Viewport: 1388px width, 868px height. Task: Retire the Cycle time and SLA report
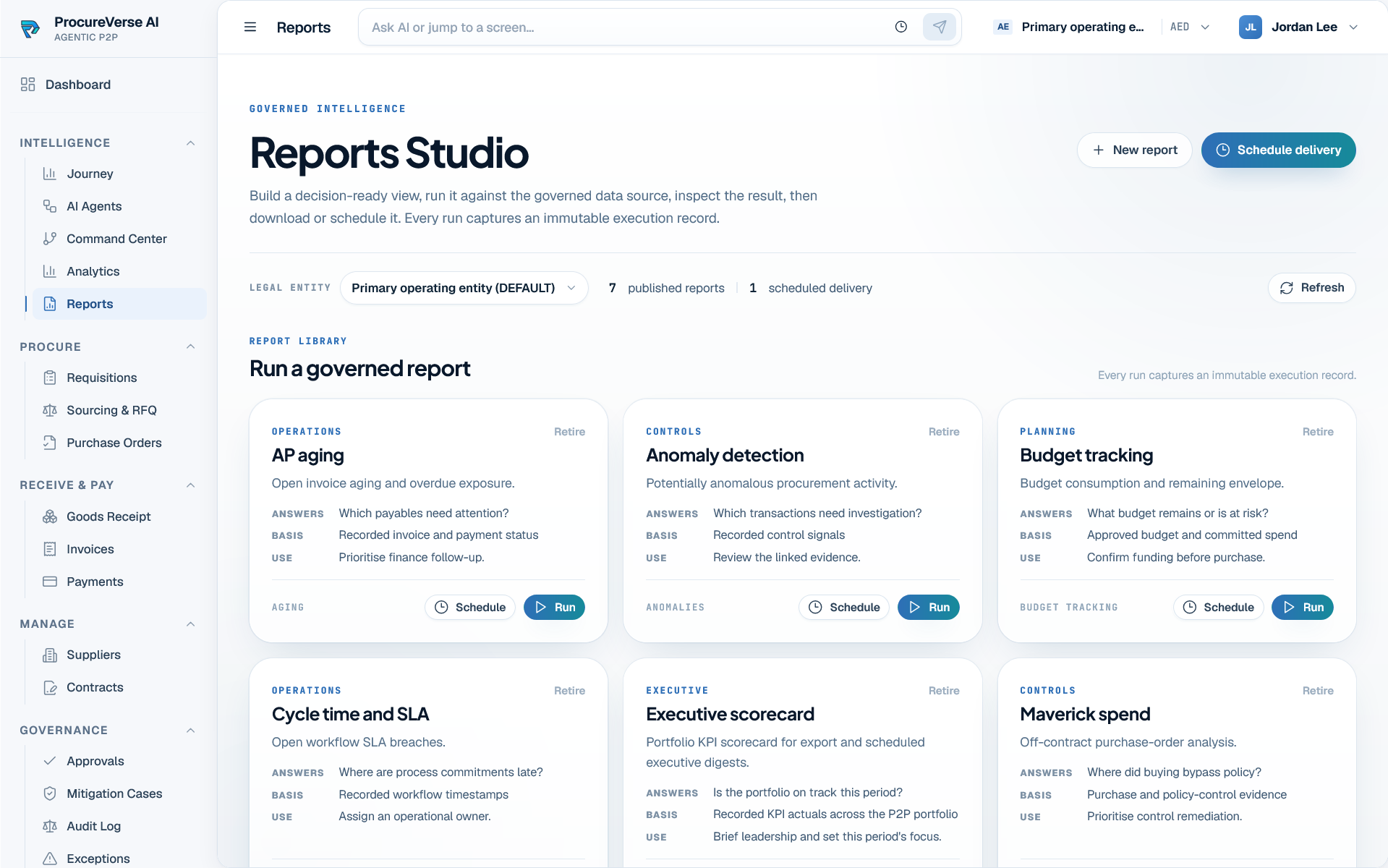(x=570, y=691)
